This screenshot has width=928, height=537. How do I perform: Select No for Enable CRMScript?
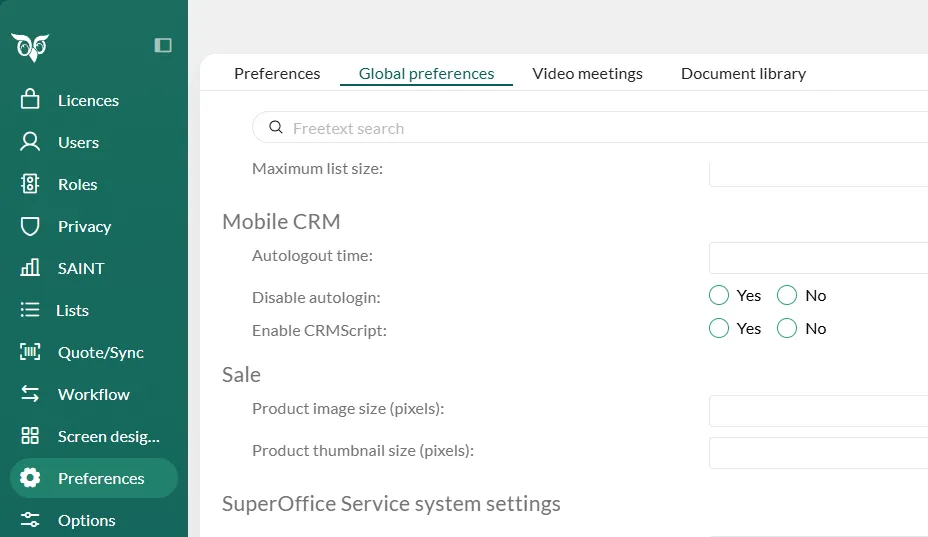click(x=787, y=328)
